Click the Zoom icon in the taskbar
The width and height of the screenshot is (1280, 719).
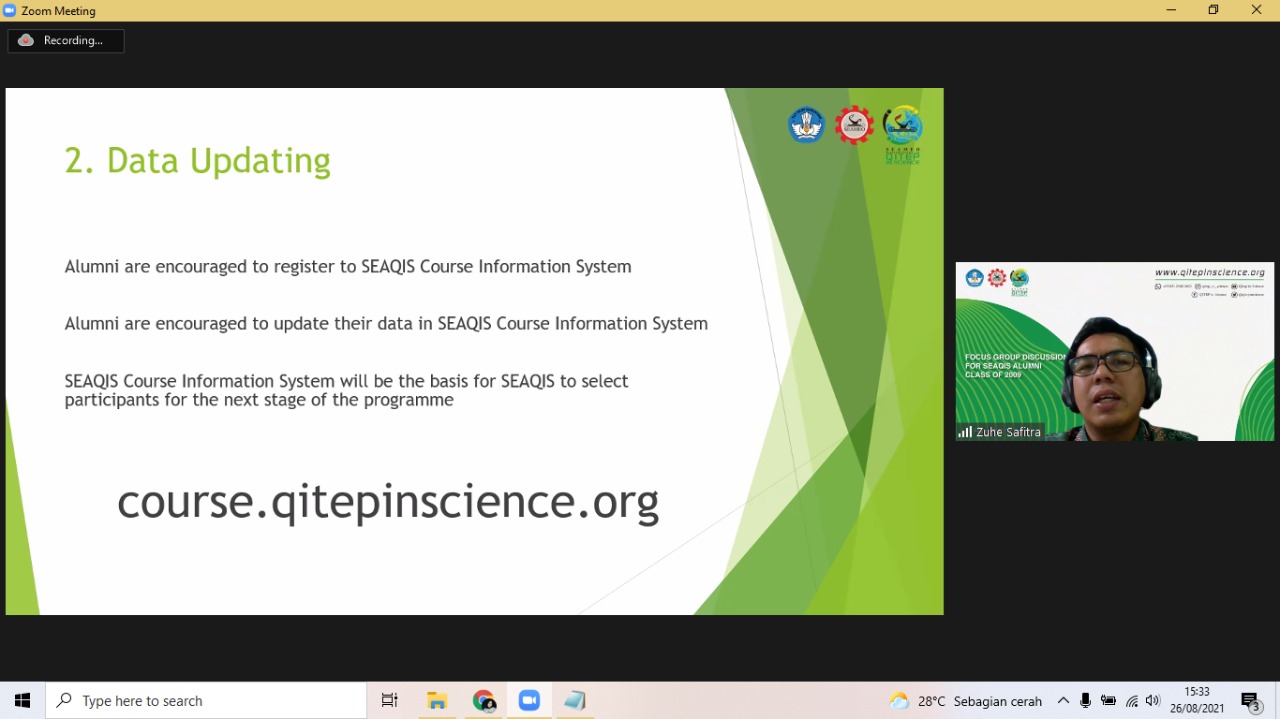[529, 701]
